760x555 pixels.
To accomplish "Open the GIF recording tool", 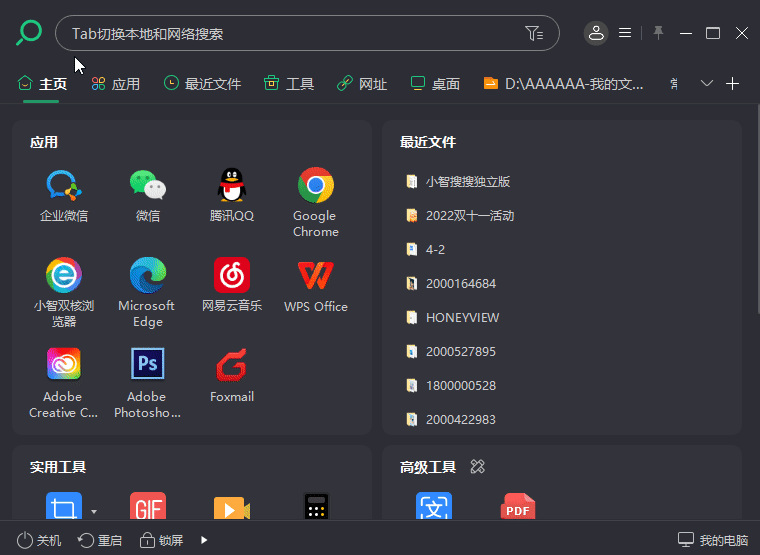I will (x=148, y=506).
